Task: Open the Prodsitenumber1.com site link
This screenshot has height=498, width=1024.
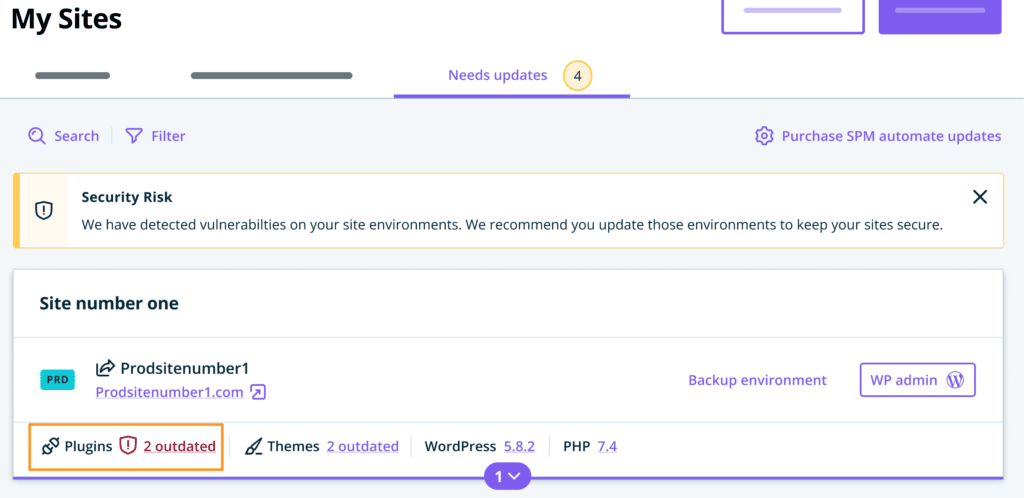Action: (170, 392)
